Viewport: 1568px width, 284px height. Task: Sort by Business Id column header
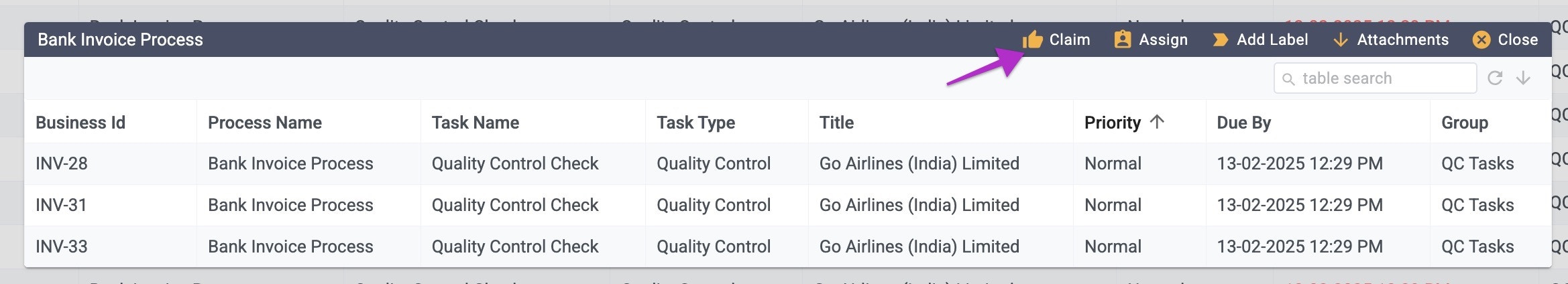pos(80,123)
